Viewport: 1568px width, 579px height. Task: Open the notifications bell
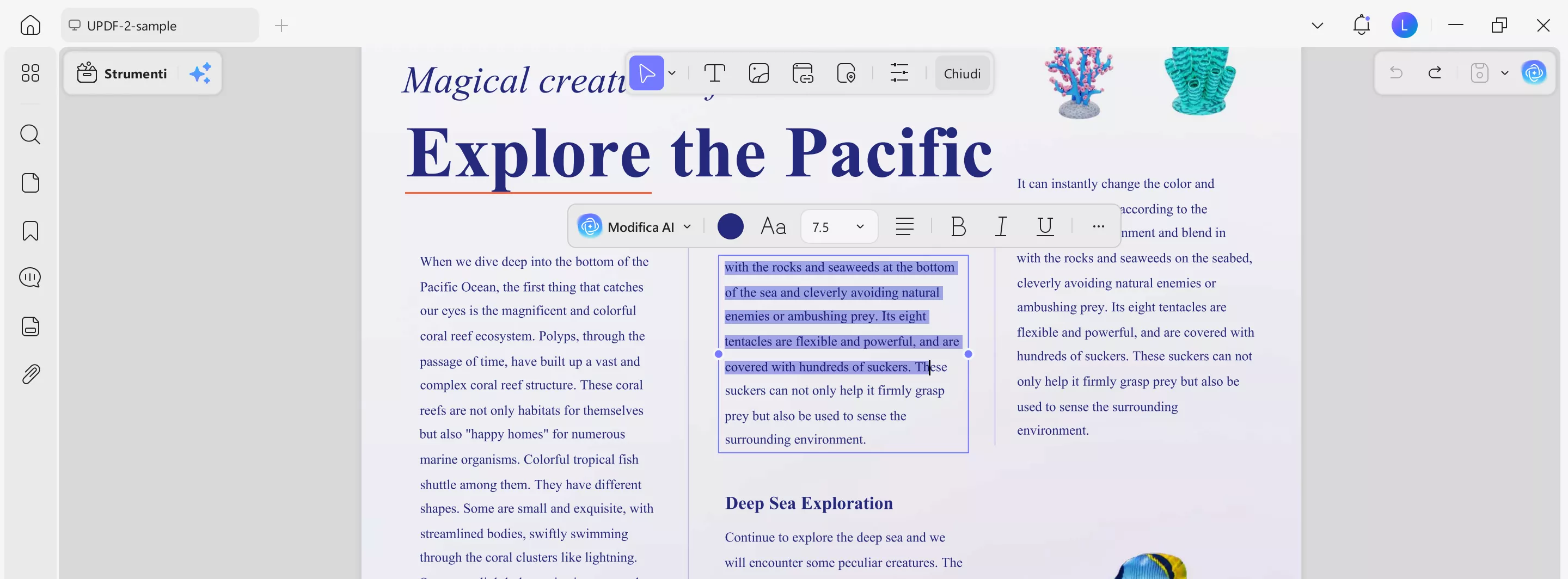(1361, 25)
